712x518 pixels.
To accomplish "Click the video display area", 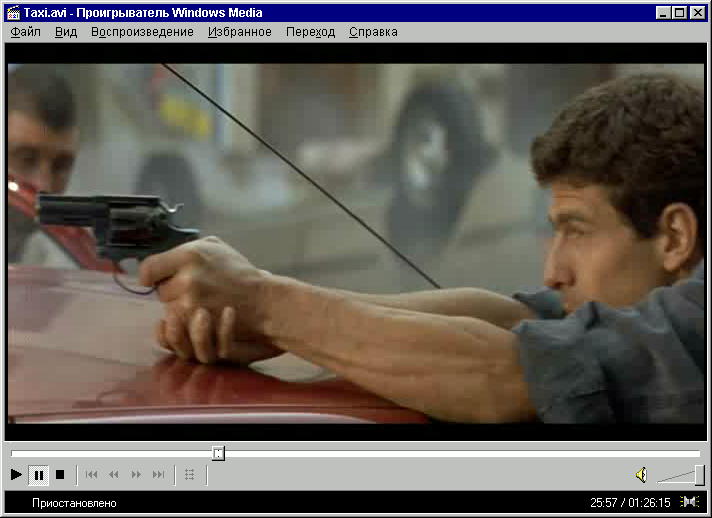I will click(x=356, y=243).
